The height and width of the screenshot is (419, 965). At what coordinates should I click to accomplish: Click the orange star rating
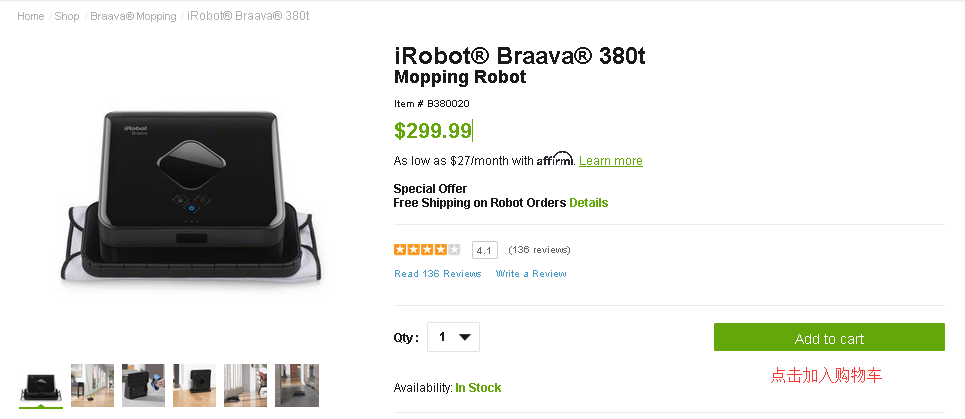tap(427, 249)
